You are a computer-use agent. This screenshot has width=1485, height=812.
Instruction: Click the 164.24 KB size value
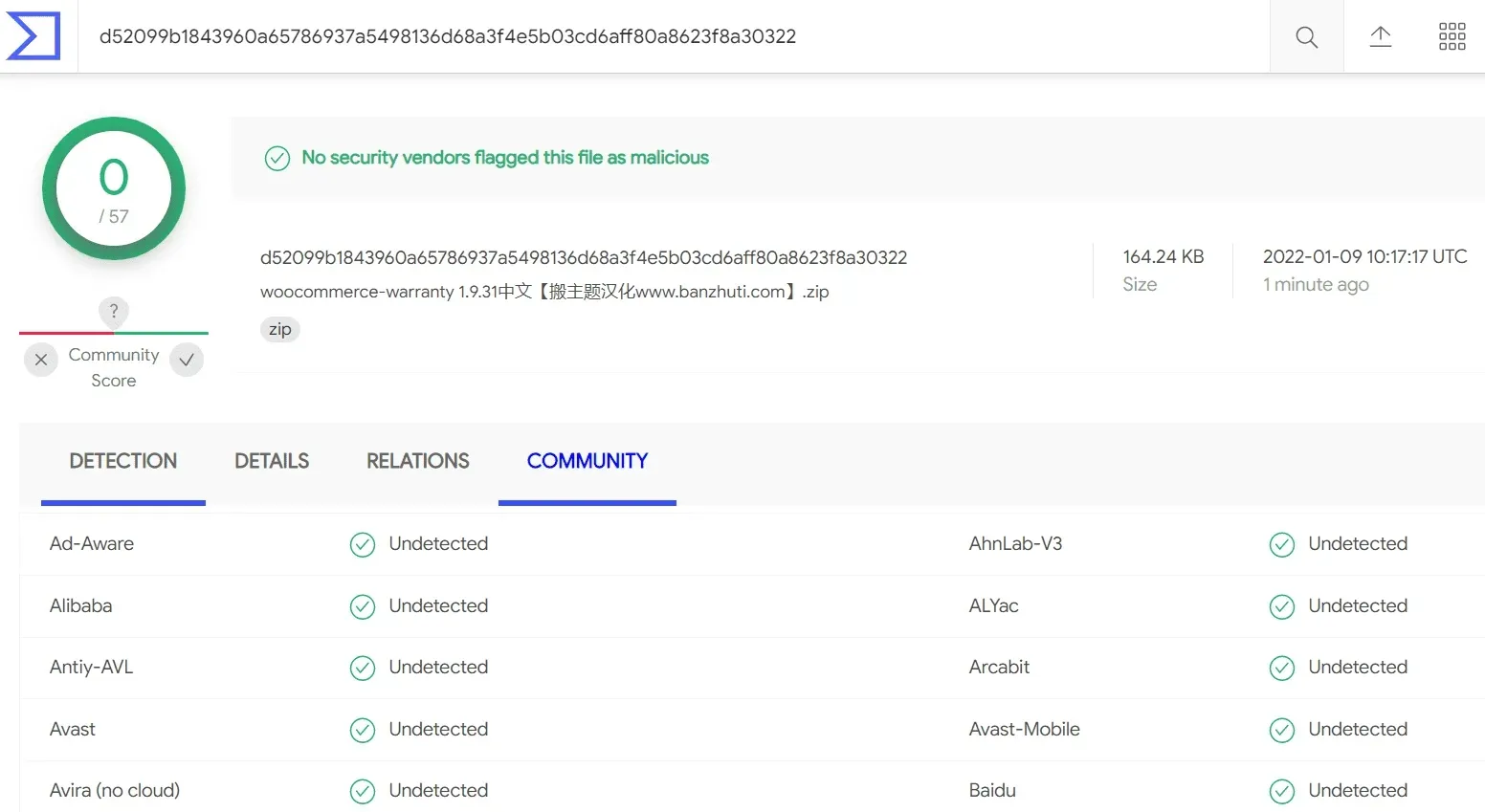(x=1164, y=256)
